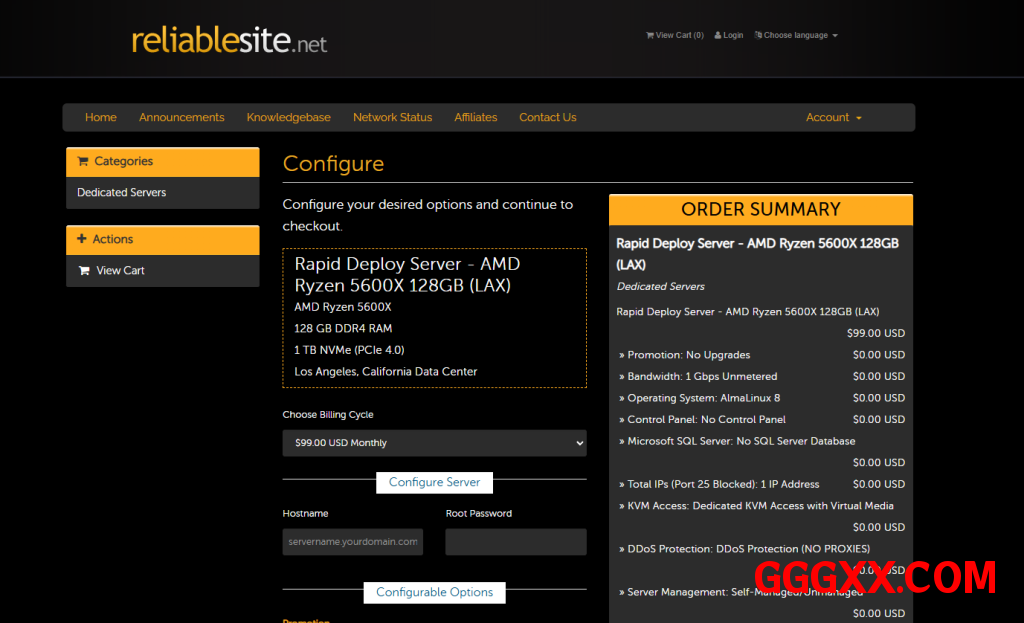Click the Login link in header
1024x623 pixels.
point(733,35)
